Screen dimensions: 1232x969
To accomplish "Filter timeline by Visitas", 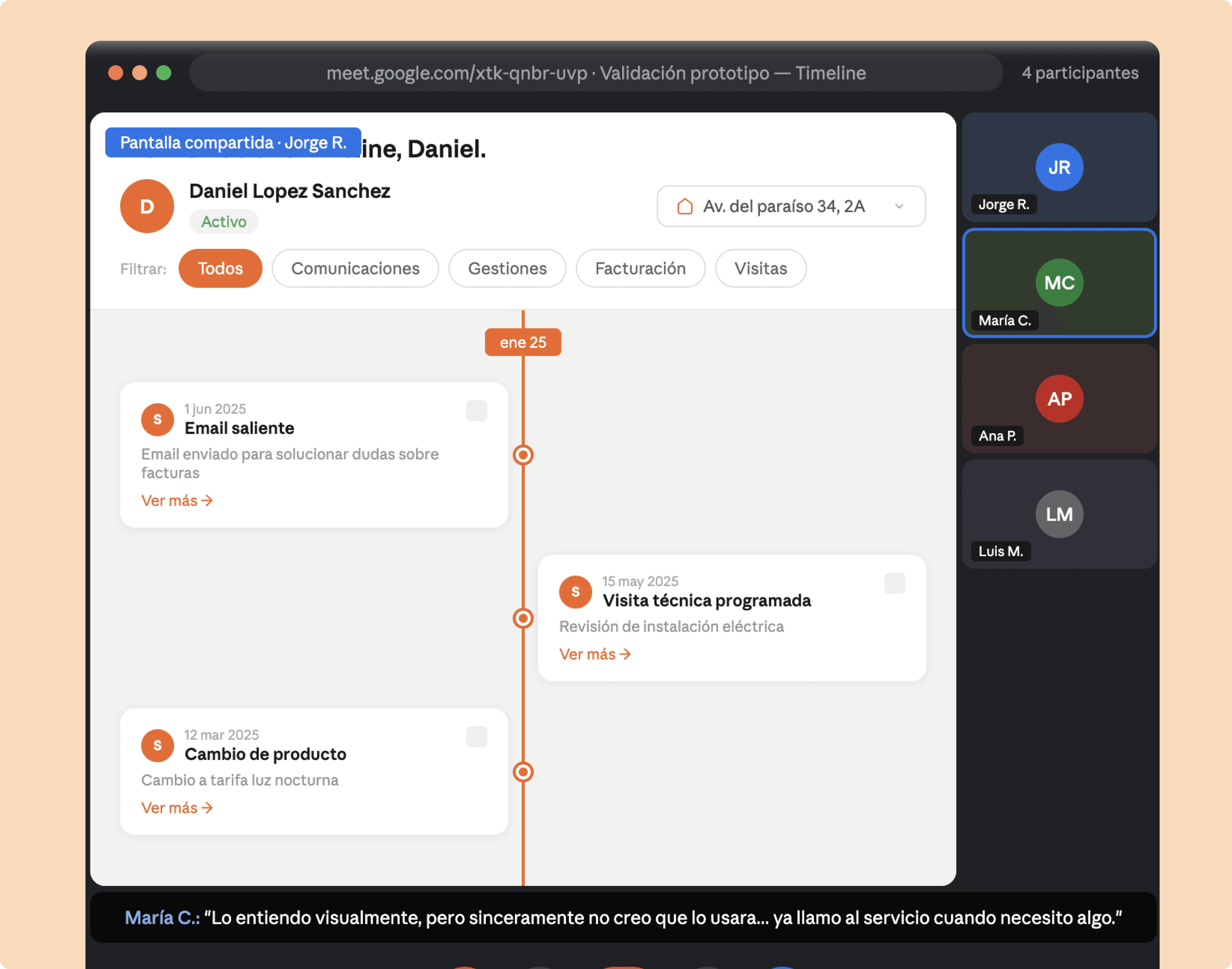I will [760, 268].
